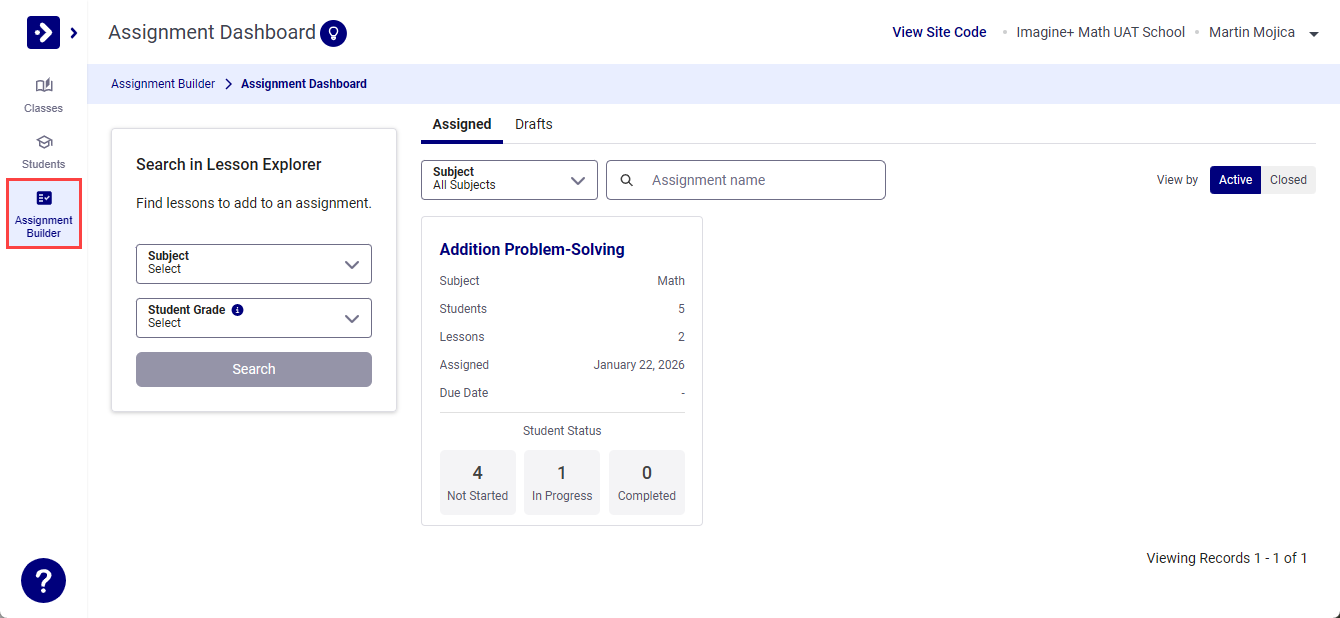Open the question mark help button
This screenshot has height=618, width=1340.
point(43,580)
